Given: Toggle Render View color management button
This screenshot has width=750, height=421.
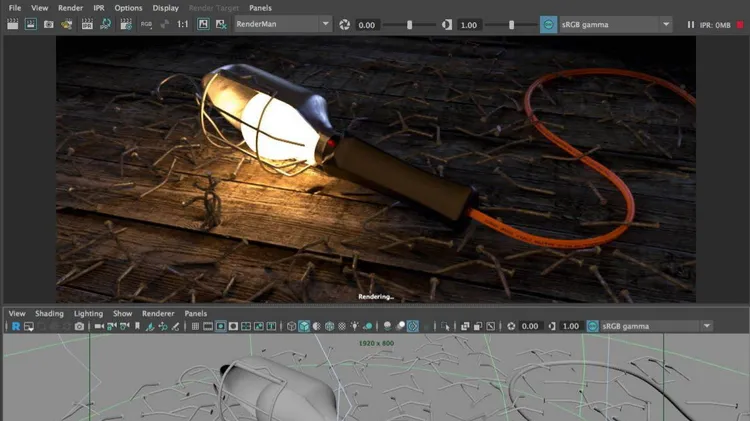Looking at the screenshot, I should (549, 24).
